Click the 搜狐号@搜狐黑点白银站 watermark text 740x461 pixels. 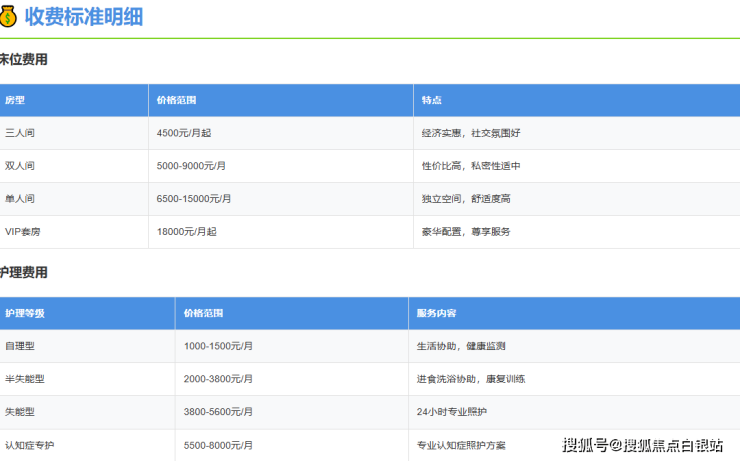click(x=642, y=445)
